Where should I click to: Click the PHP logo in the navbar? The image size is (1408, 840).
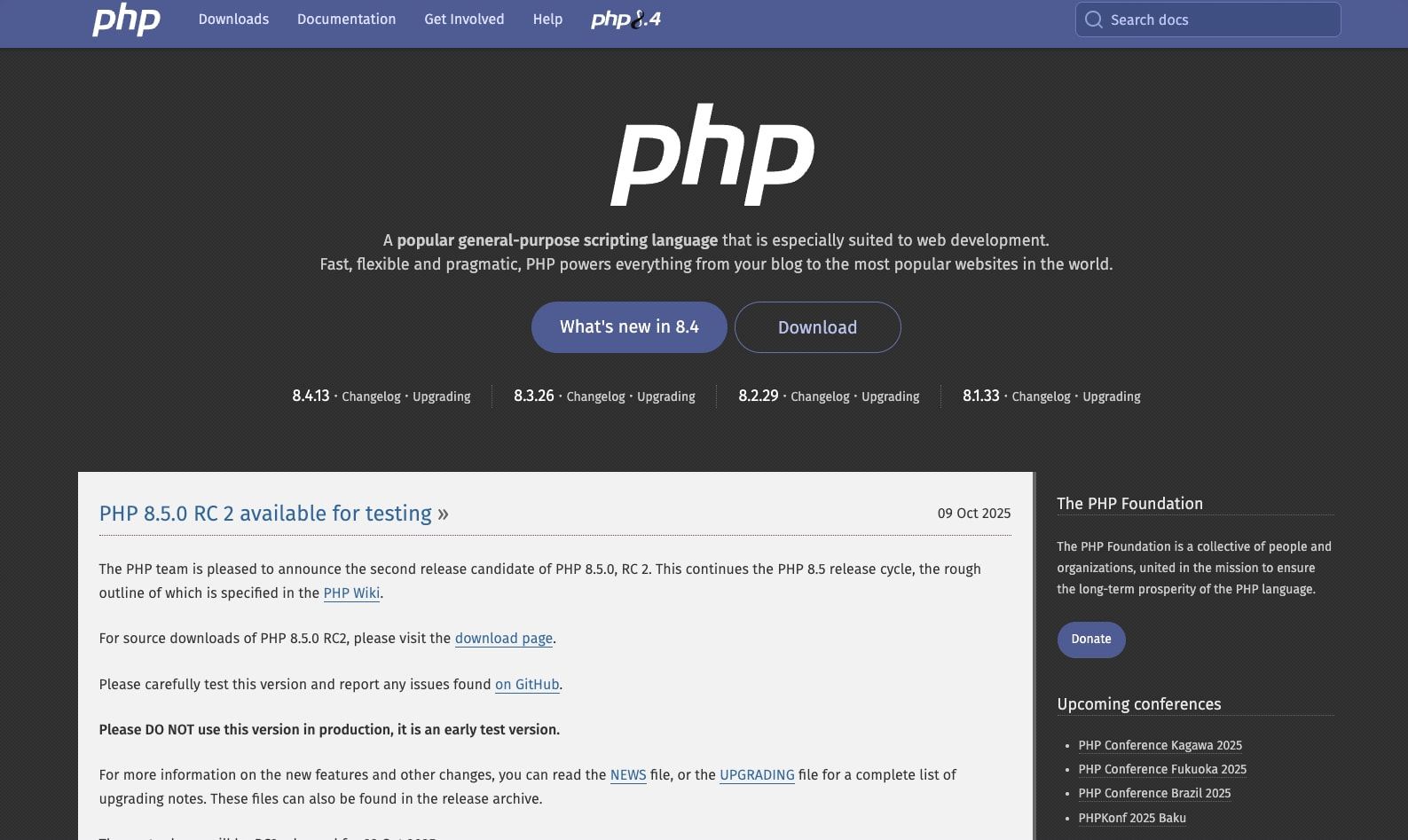[126, 20]
